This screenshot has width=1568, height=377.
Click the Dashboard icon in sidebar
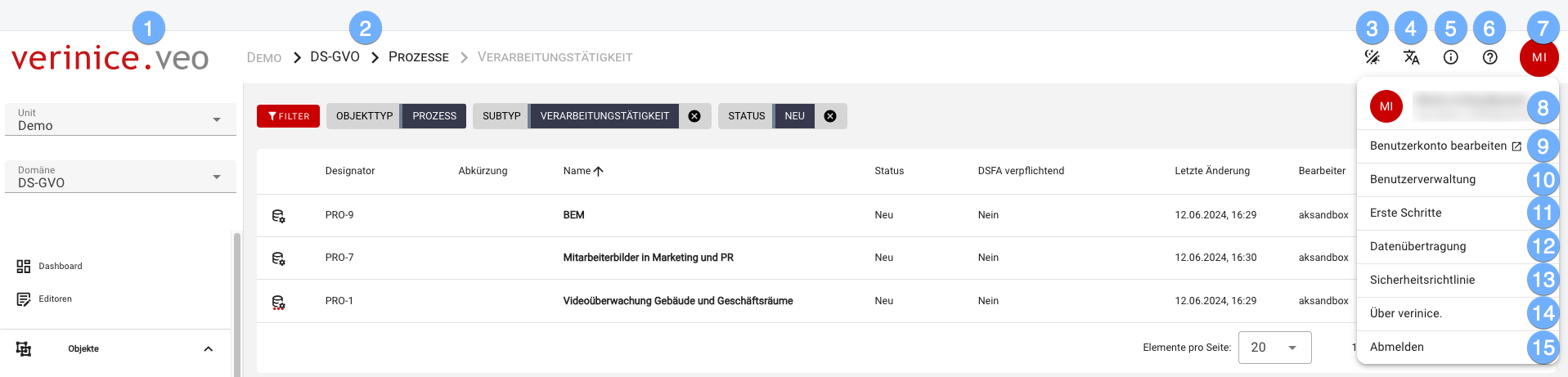24,267
